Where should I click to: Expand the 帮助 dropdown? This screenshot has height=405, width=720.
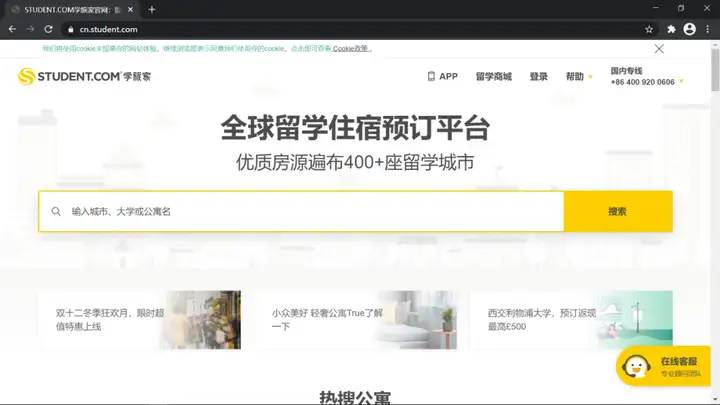(x=579, y=76)
